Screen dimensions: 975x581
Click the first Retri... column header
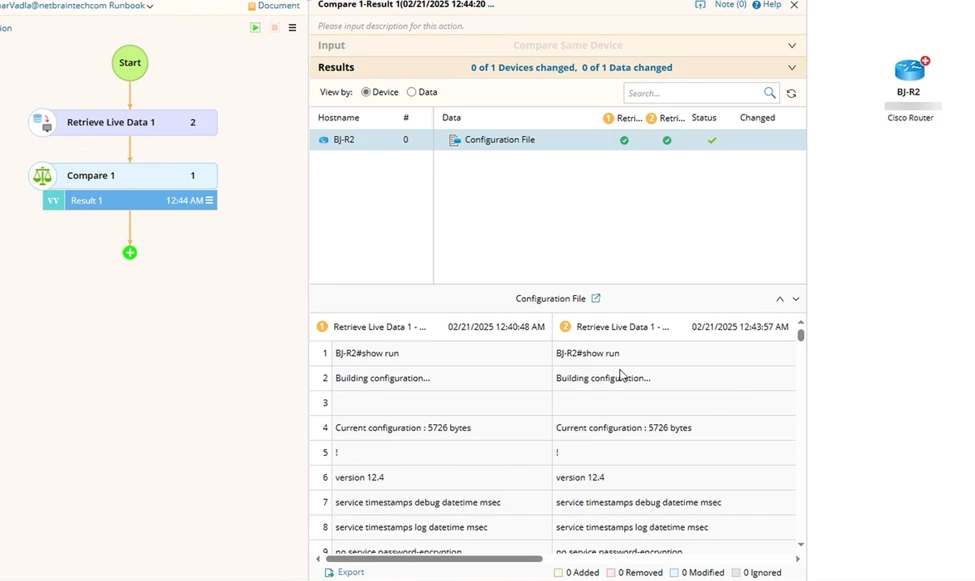pyautogui.click(x=623, y=118)
